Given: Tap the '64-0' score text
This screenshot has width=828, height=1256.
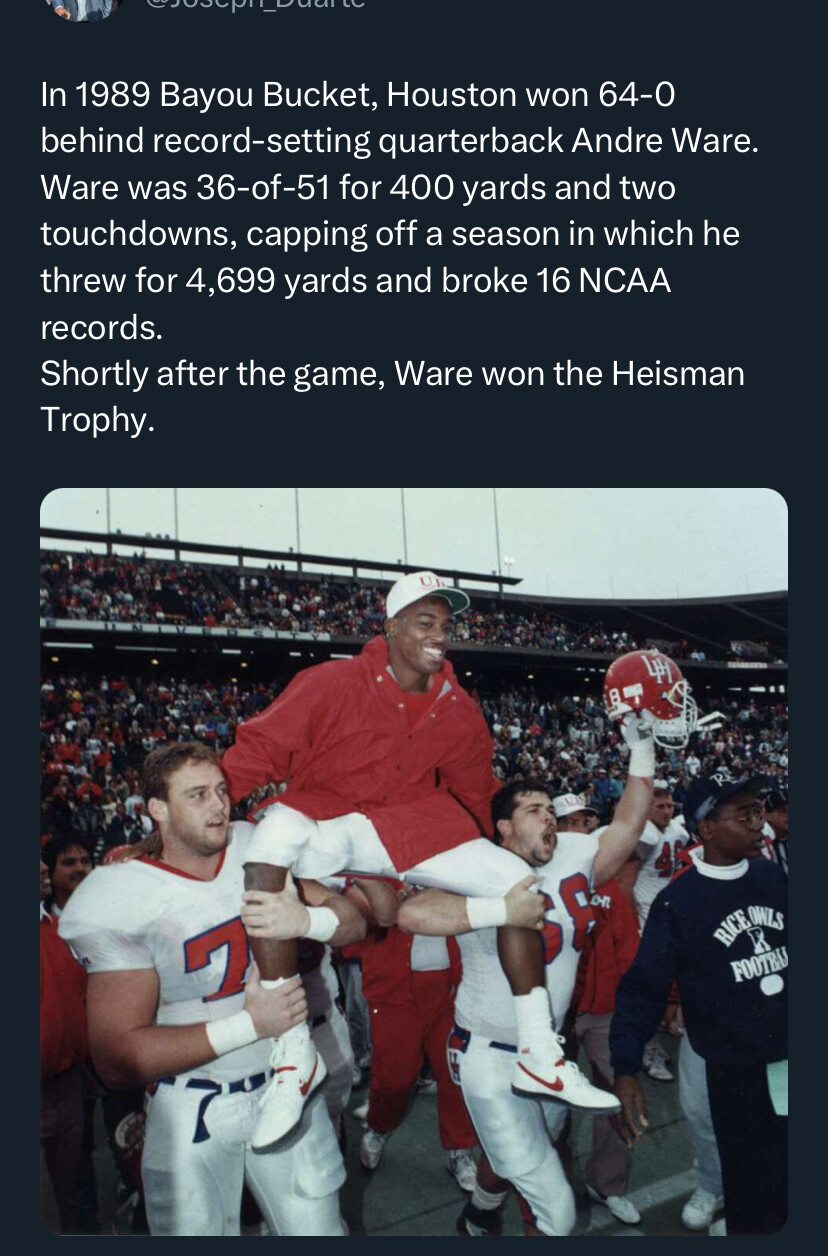Looking at the screenshot, I should (x=638, y=95).
